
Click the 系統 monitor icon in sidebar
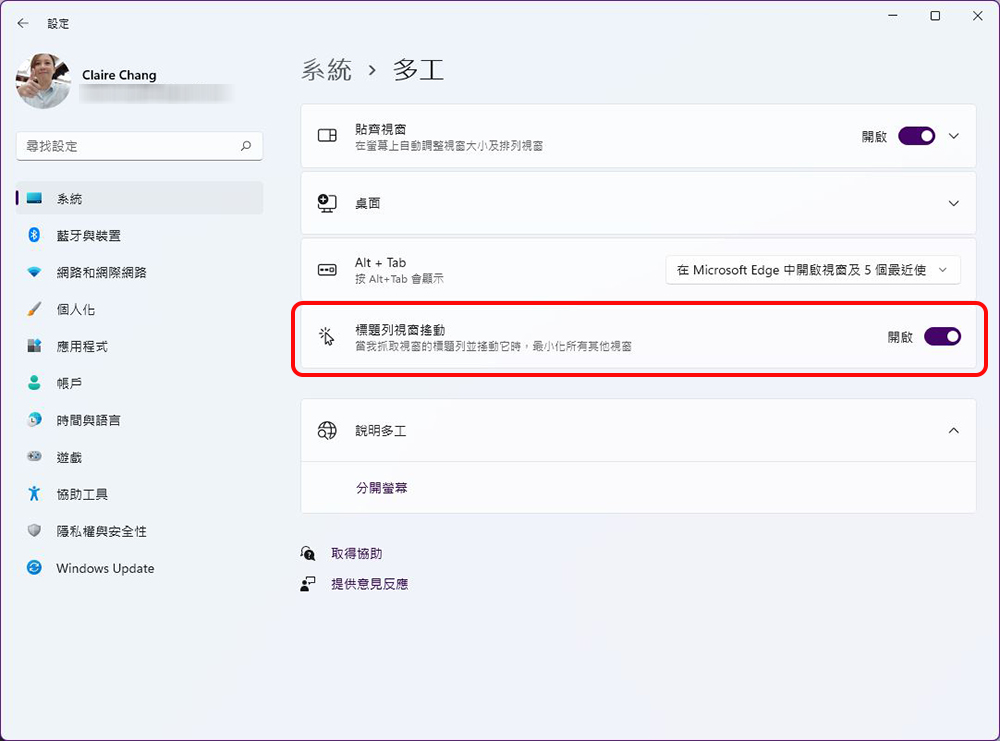tap(34, 198)
